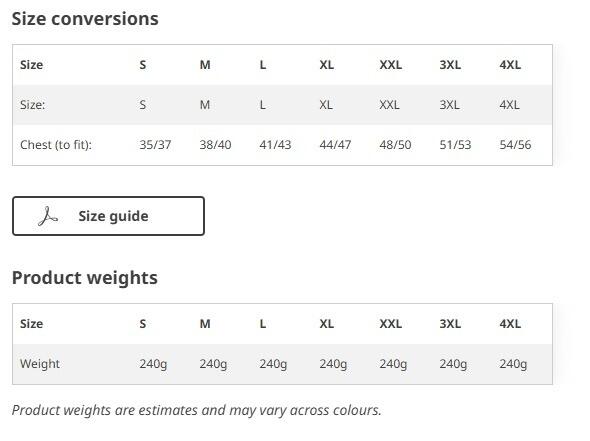The height and width of the screenshot is (441, 590).
Task: Click the 48/50 chest measurement
Action: pos(395,145)
